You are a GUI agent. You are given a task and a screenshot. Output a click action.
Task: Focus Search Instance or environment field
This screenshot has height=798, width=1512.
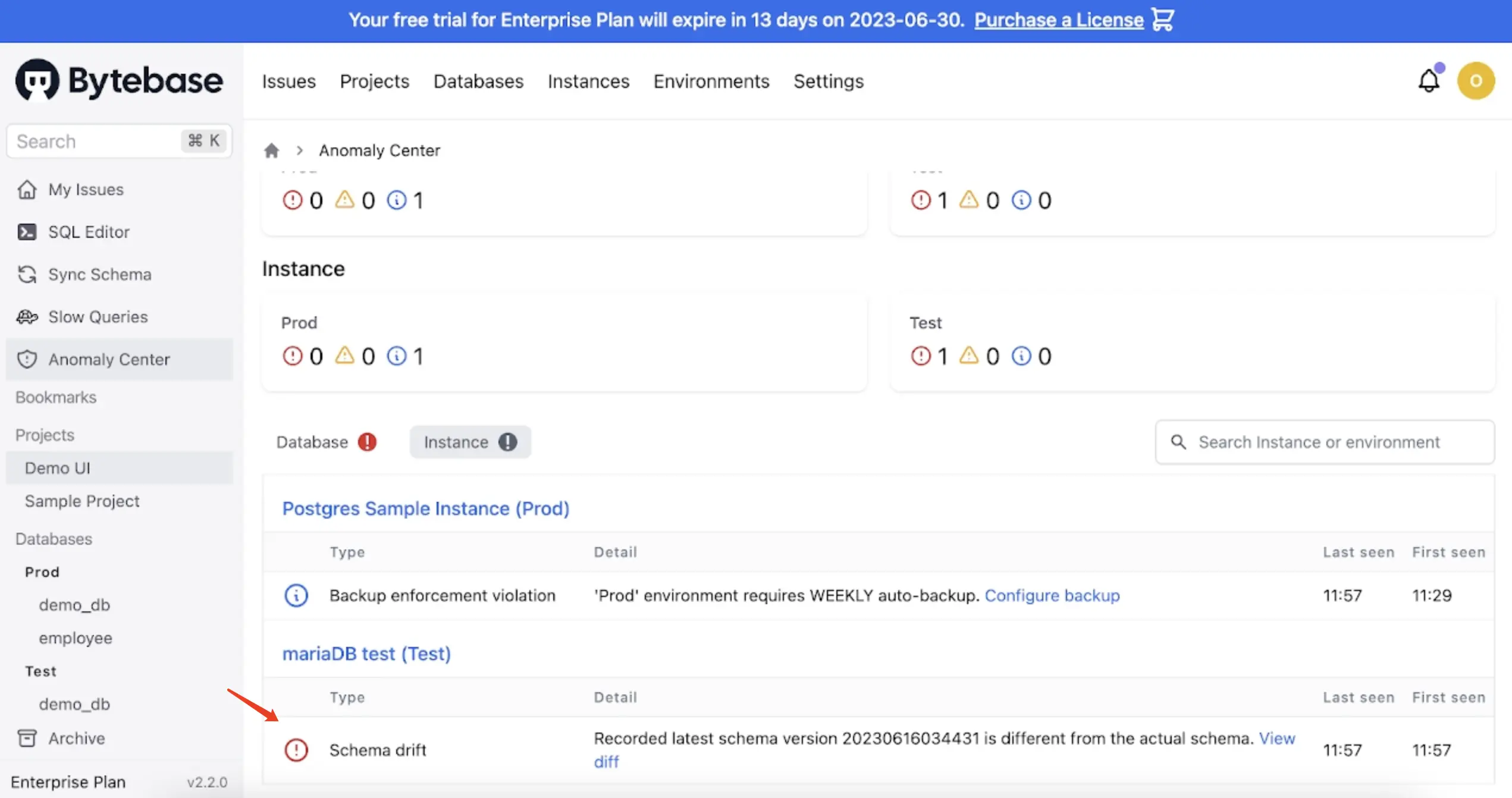(1325, 442)
